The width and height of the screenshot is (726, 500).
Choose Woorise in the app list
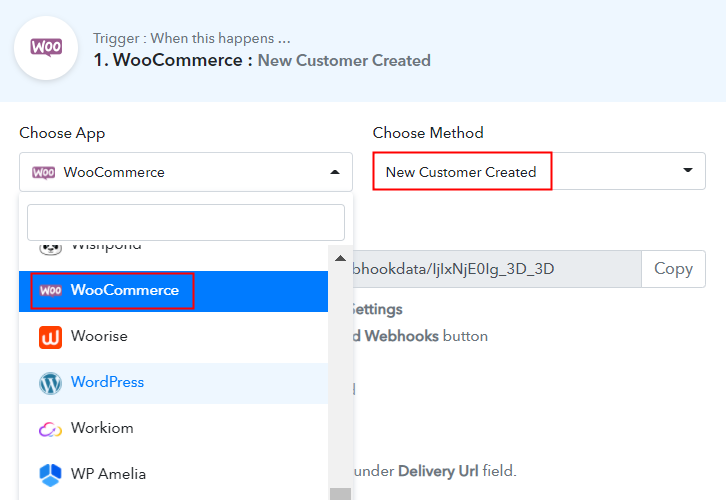(174, 337)
